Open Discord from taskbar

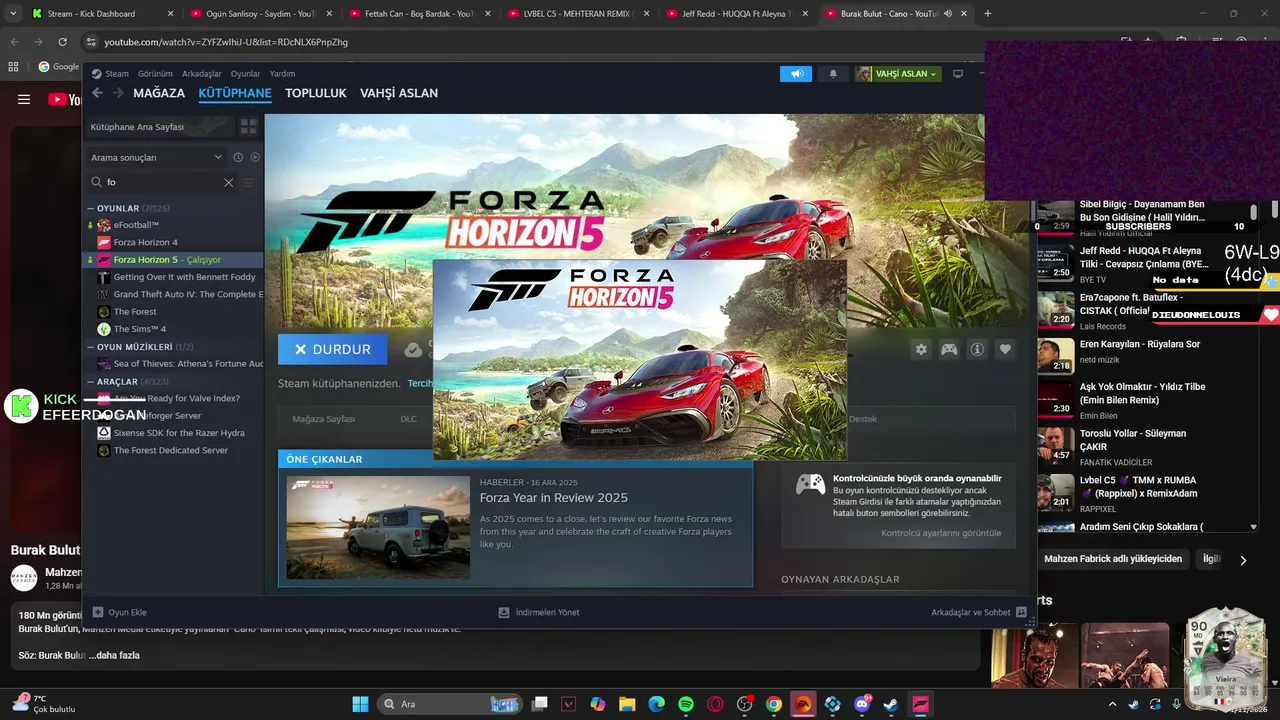point(862,704)
